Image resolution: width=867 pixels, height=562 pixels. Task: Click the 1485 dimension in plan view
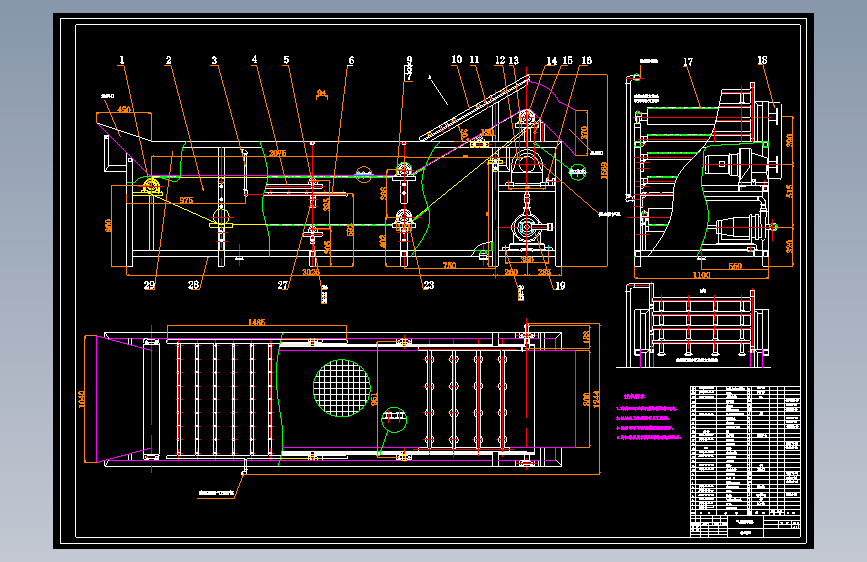(x=257, y=322)
